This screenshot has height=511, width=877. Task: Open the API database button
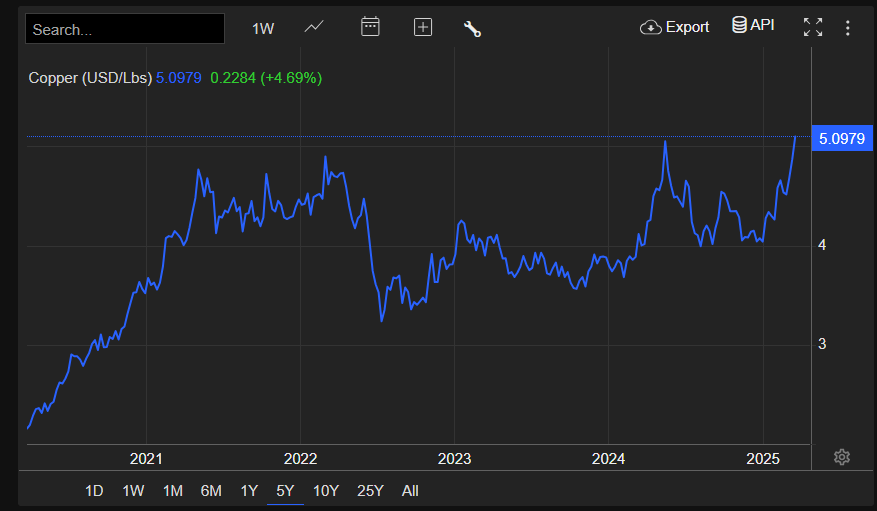(x=753, y=25)
